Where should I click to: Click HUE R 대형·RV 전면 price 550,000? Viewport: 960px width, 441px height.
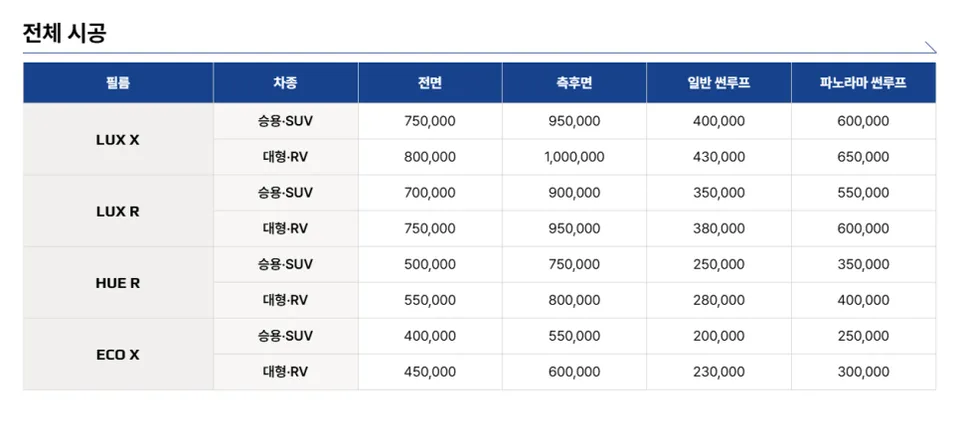[x=430, y=300]
